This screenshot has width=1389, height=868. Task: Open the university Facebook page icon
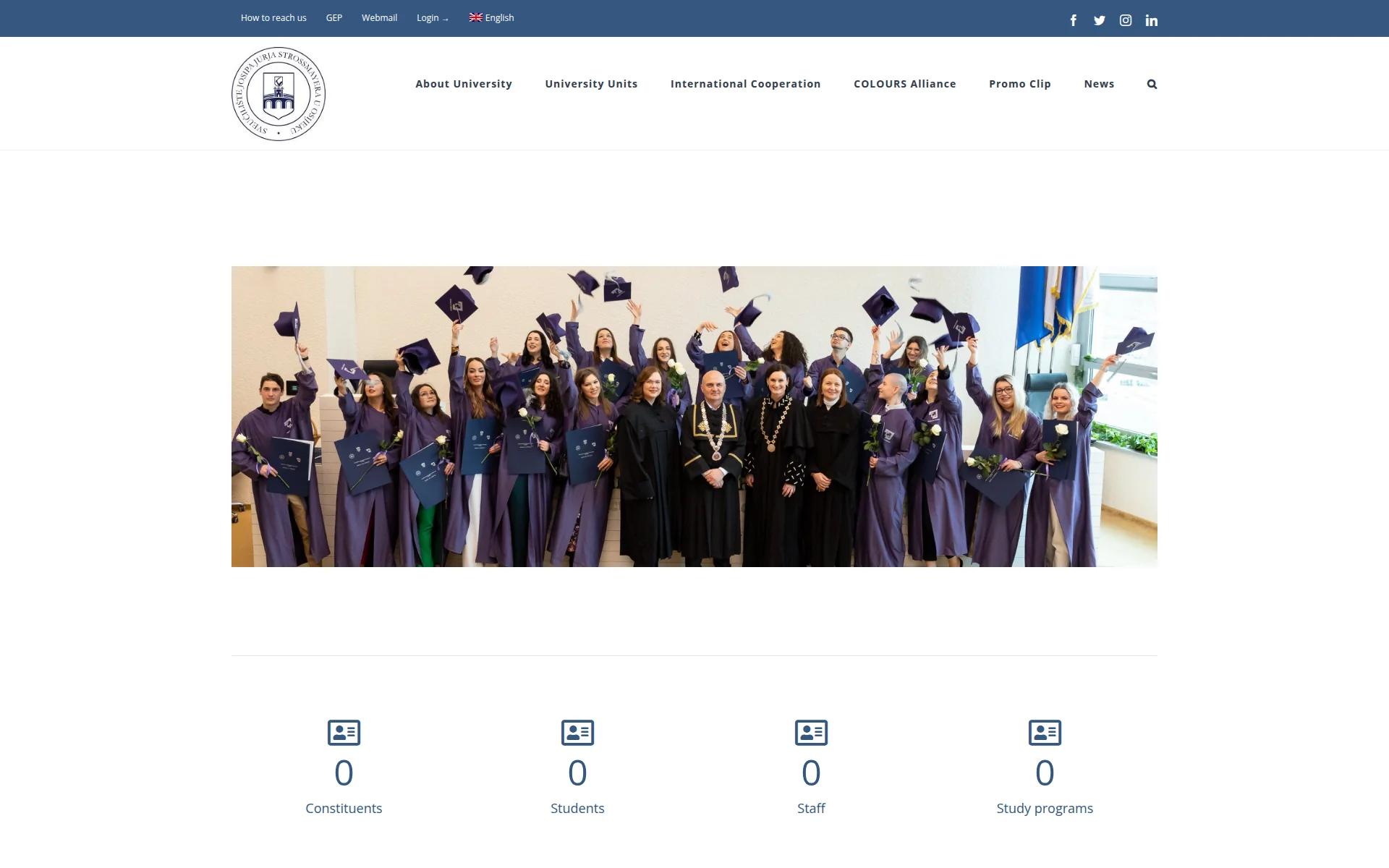click(x=1074, y=20)
